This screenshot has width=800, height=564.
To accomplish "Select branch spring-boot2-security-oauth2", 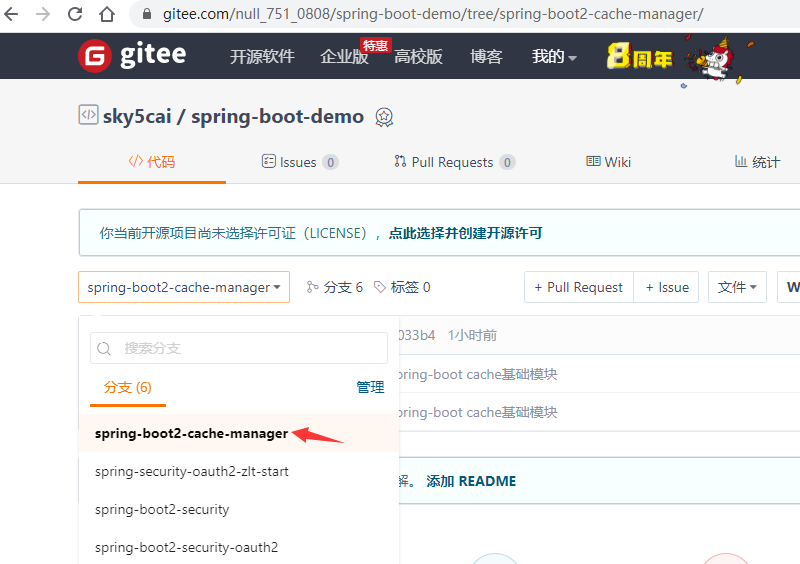I will tap(239, 547).
